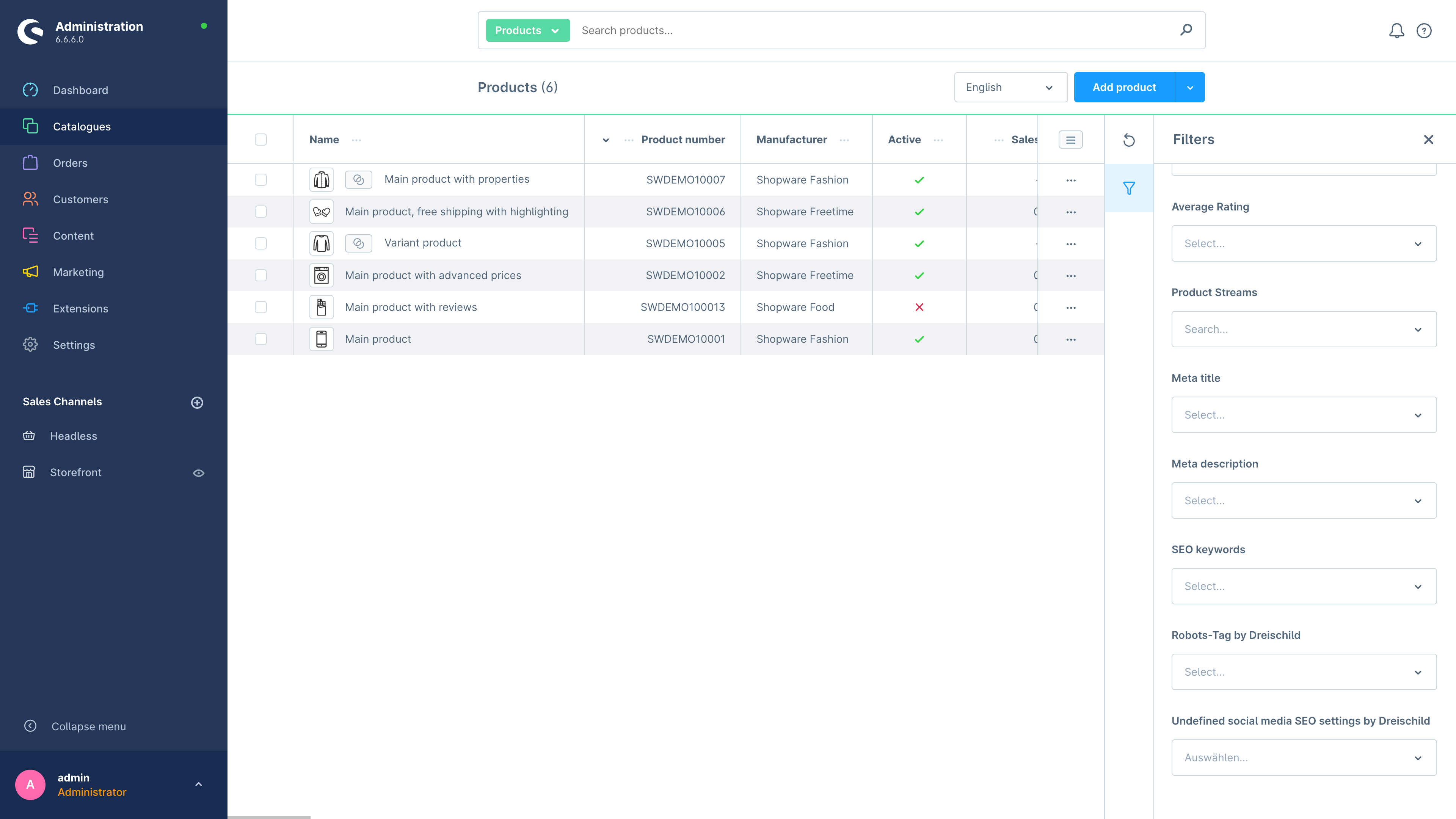The height and width of the screenshot is (819, 1456).
Task: Toggle the select-all checkbox in header
Action: (x=261, y=139)
